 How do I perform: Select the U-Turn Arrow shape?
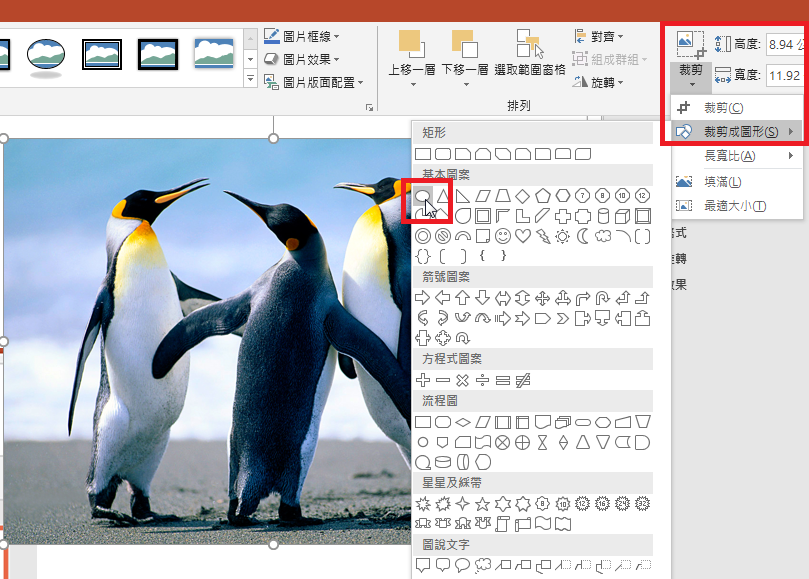coord(603,298)
